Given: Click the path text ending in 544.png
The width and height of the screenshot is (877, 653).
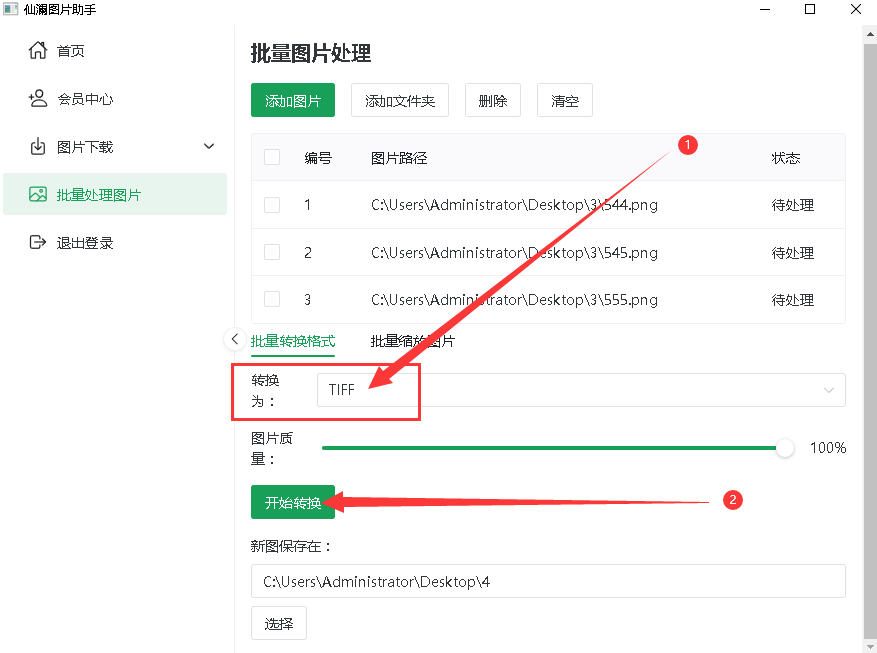Looking at the screenshot, I should 515,205.
